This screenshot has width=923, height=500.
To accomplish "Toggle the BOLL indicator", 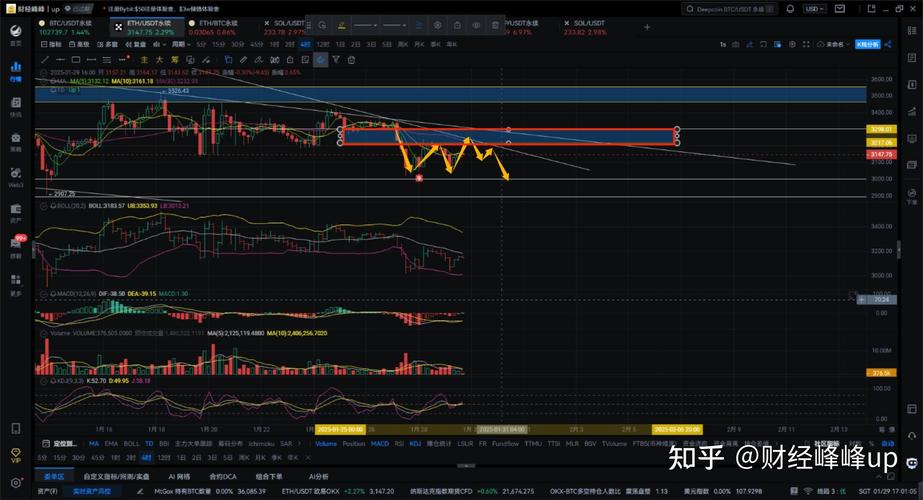I will [131, 443].
